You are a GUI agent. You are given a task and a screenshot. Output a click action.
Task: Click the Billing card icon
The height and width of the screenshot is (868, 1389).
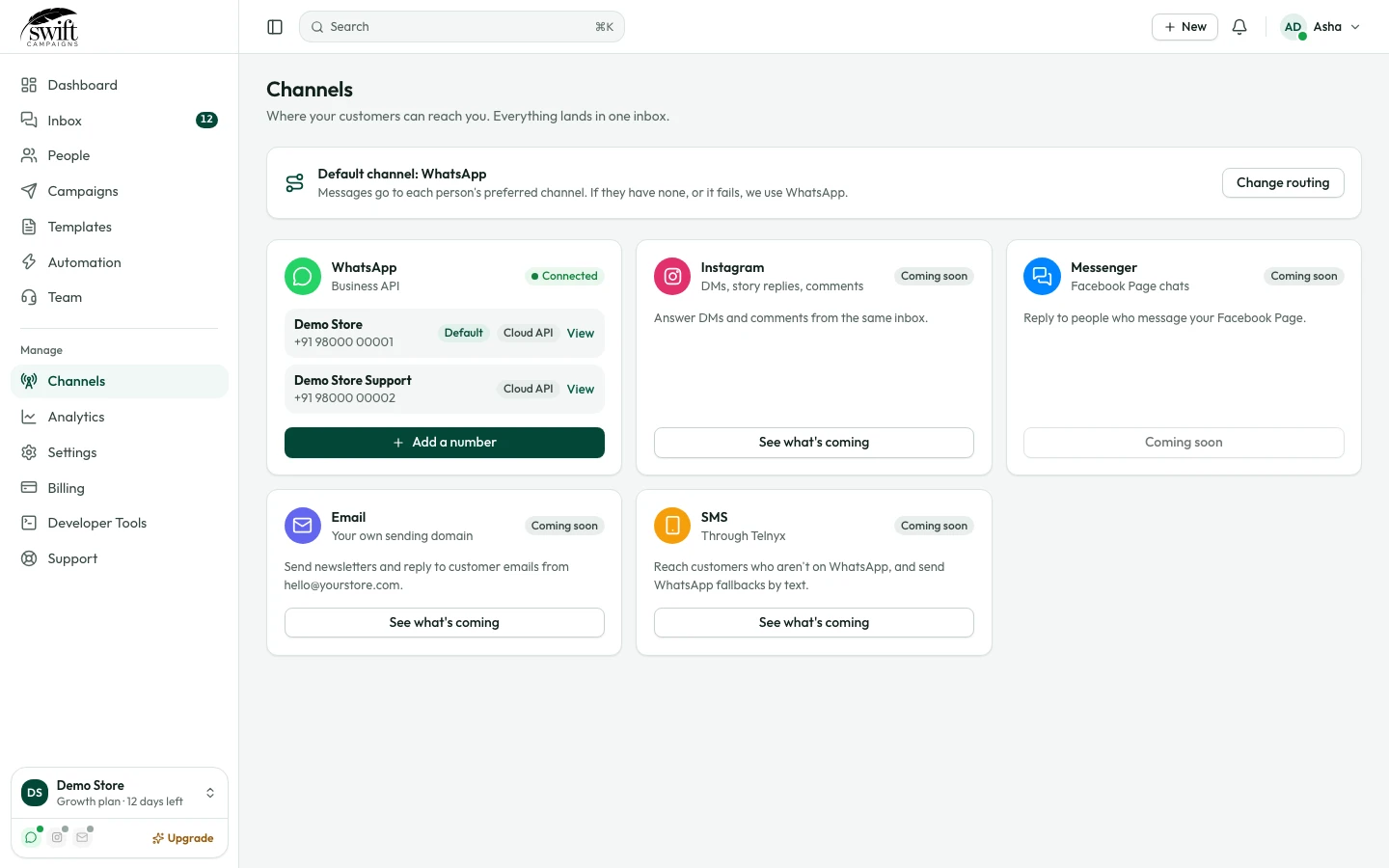(29, 488)
